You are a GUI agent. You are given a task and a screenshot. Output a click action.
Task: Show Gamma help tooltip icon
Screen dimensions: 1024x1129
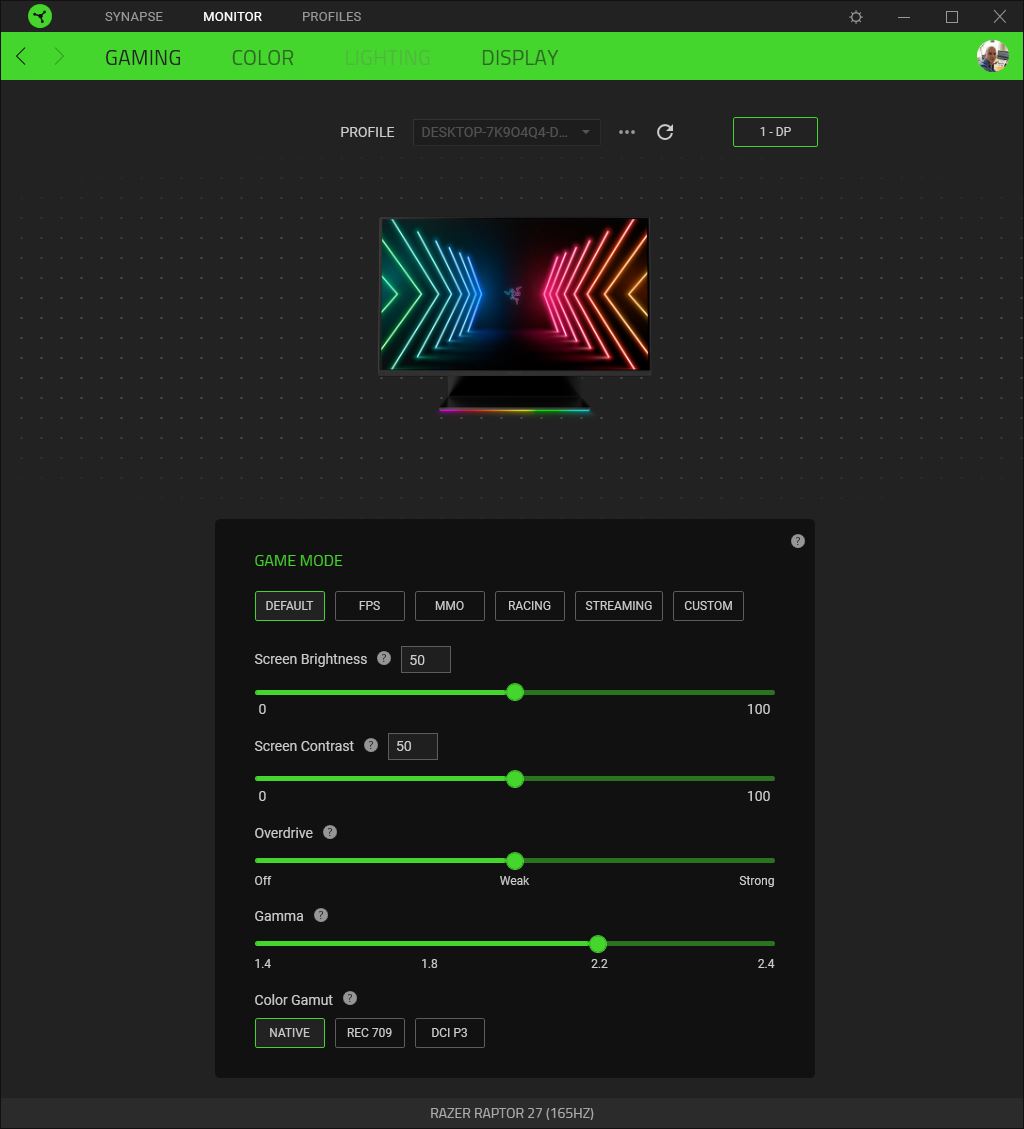[x=321, y=915]
